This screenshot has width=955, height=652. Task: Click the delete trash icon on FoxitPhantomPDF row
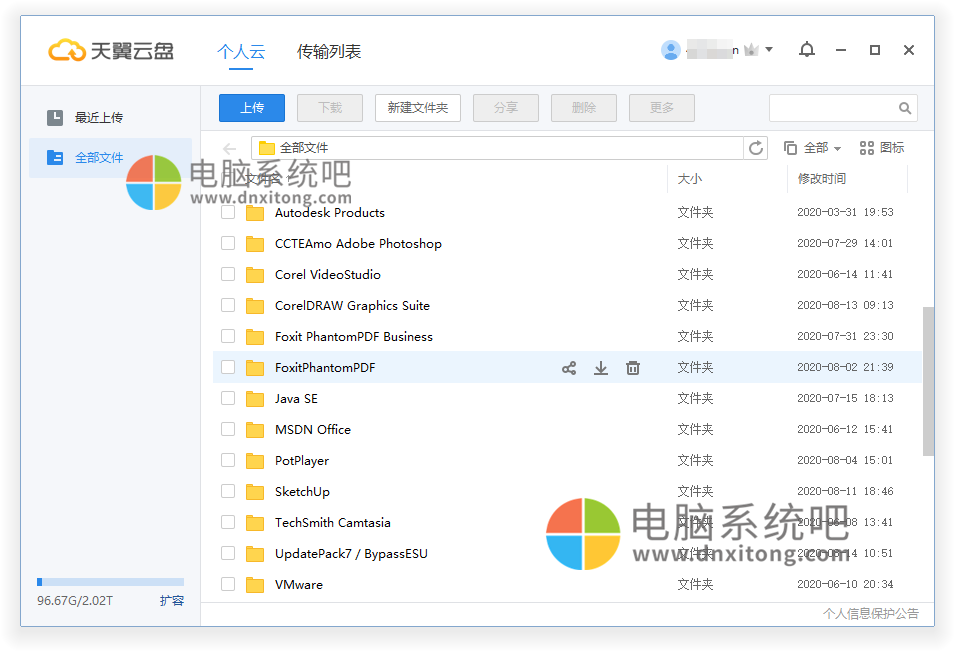633,368
